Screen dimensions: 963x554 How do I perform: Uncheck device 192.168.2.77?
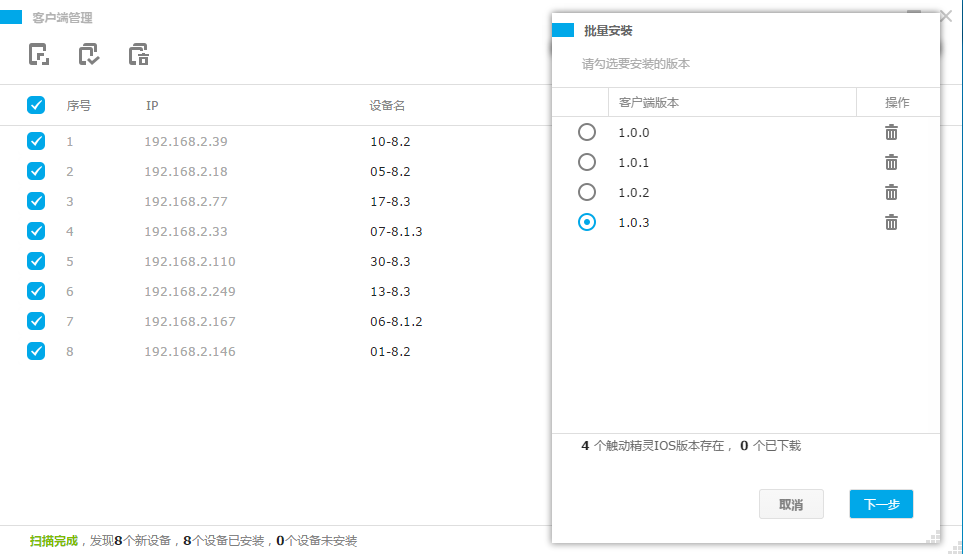click(36, 201)
